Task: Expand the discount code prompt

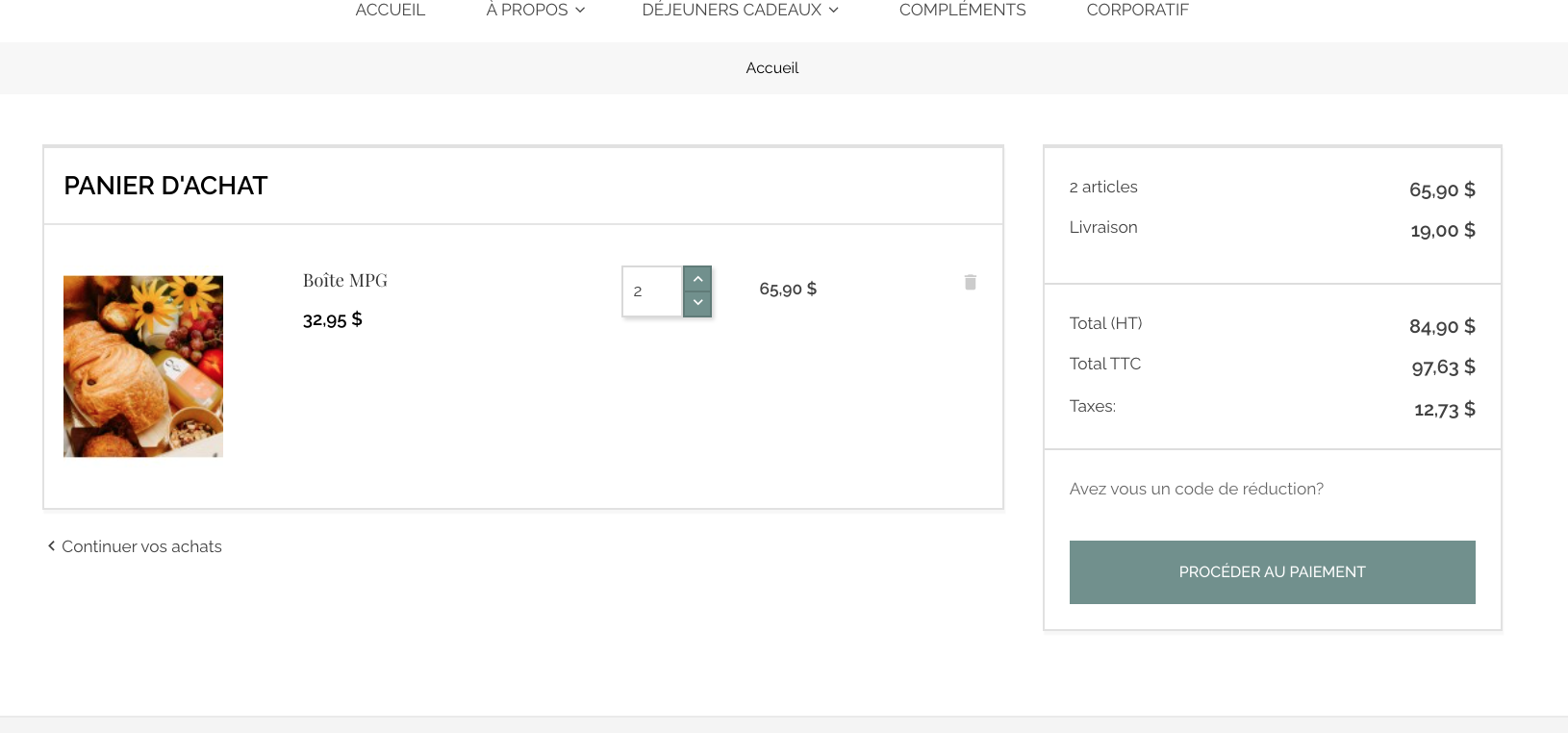Action: pos(1197,489)
